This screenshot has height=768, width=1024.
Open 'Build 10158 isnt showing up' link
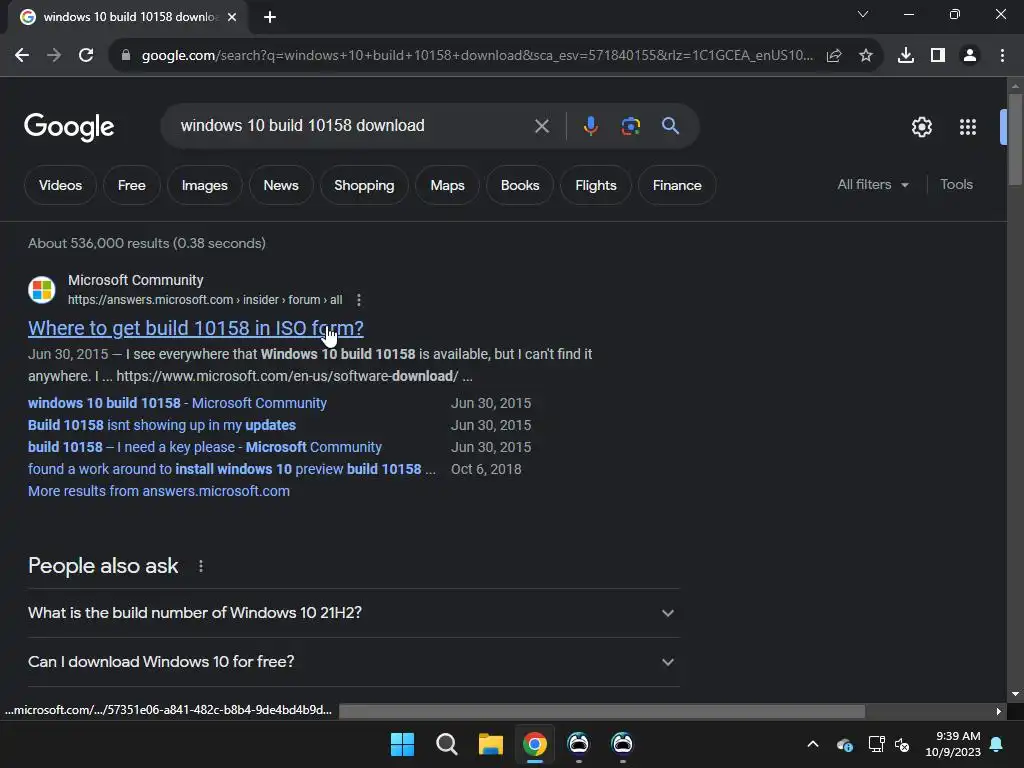tap(162, 425)
